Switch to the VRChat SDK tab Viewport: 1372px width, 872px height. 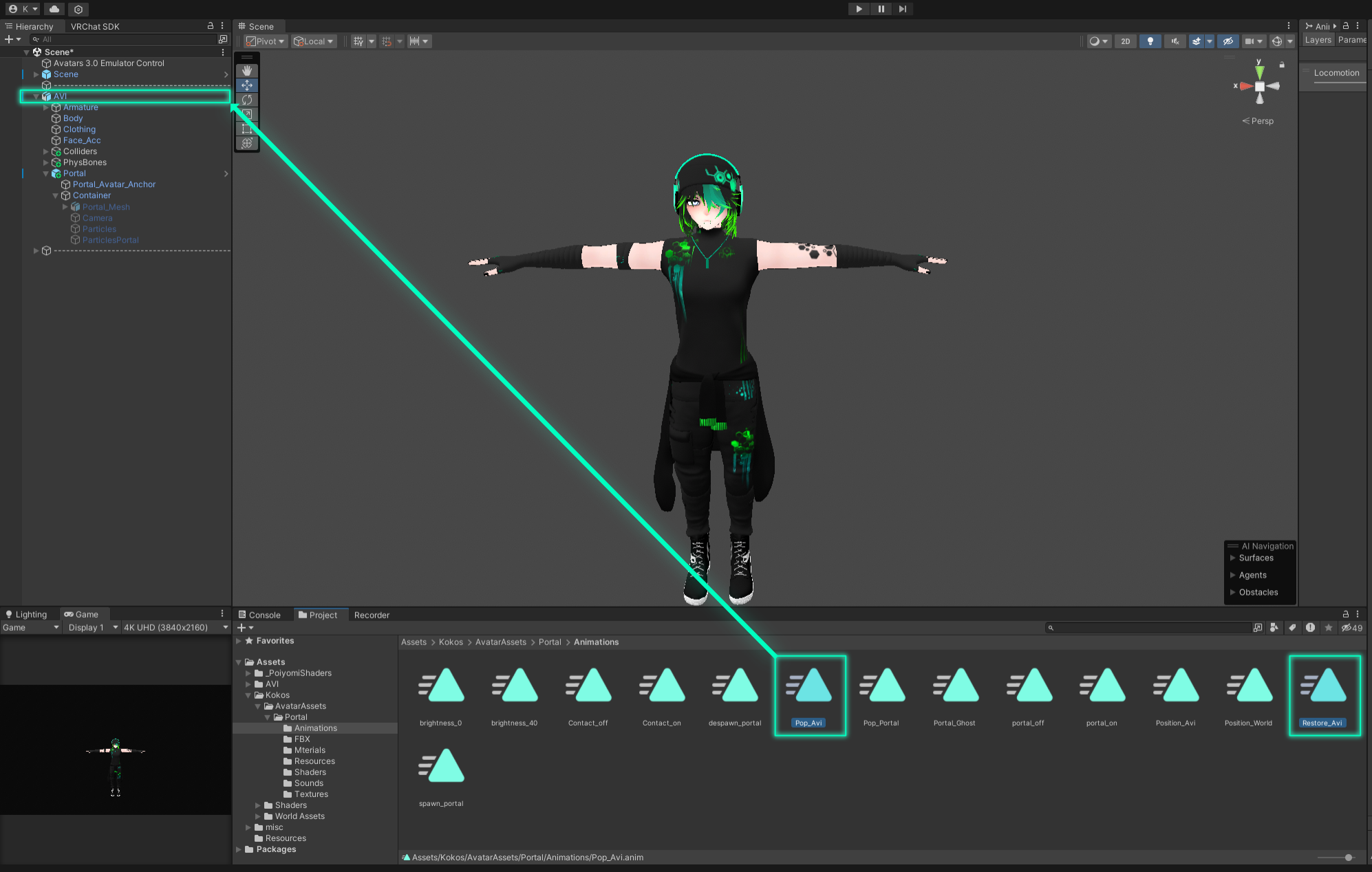95,26
